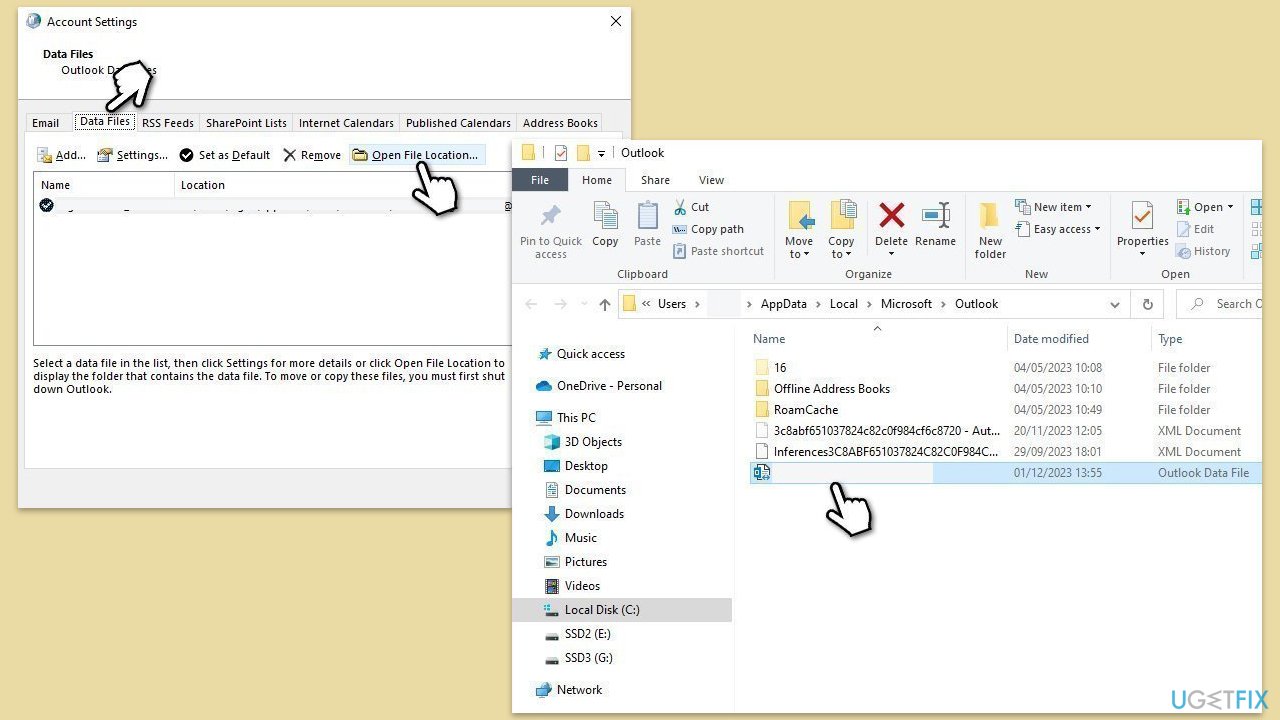Remove the selected data file
This screenshot has width=1280, height=720.
point(312,155)
